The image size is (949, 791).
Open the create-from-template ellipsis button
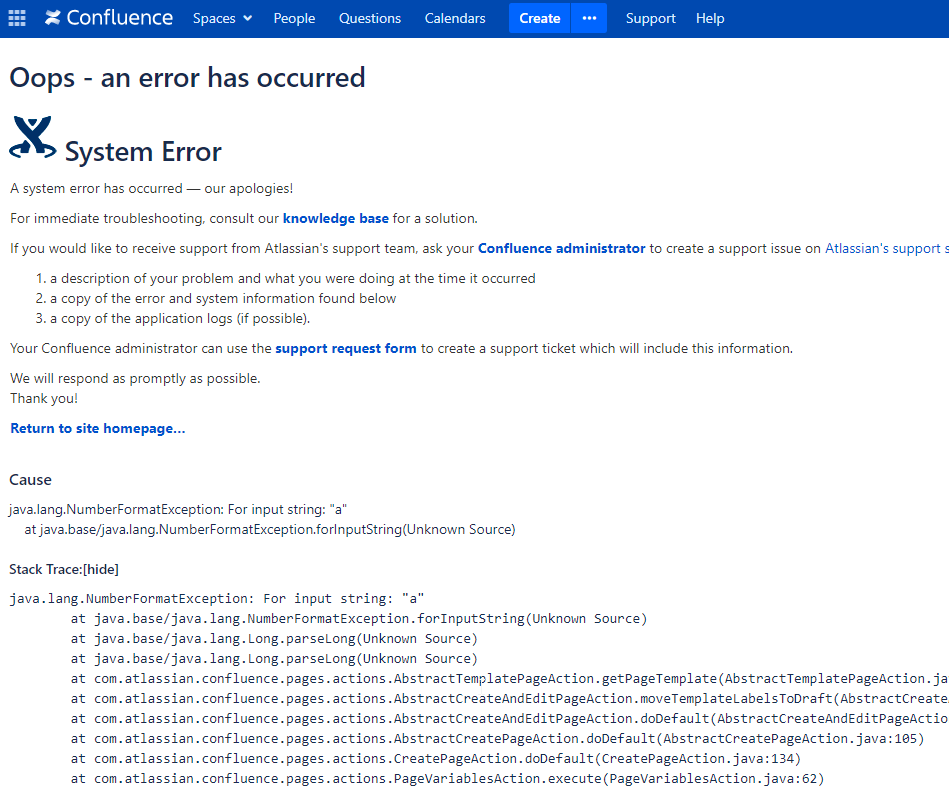tap(589, 18)
